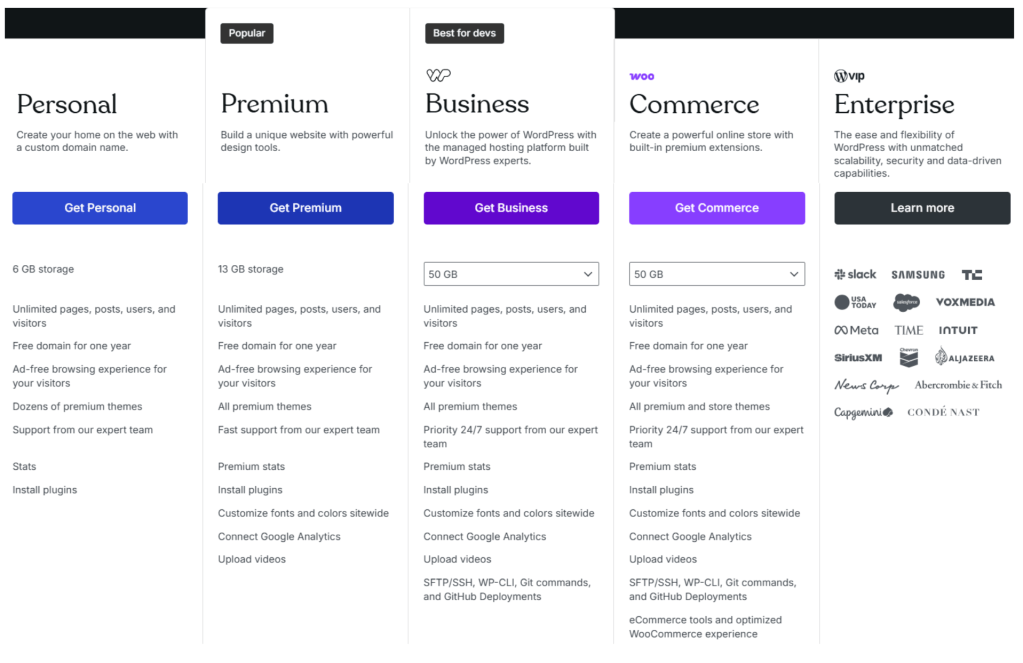
Task: Open the Commerce plan storage dropdown
Action: click(717, 273)
